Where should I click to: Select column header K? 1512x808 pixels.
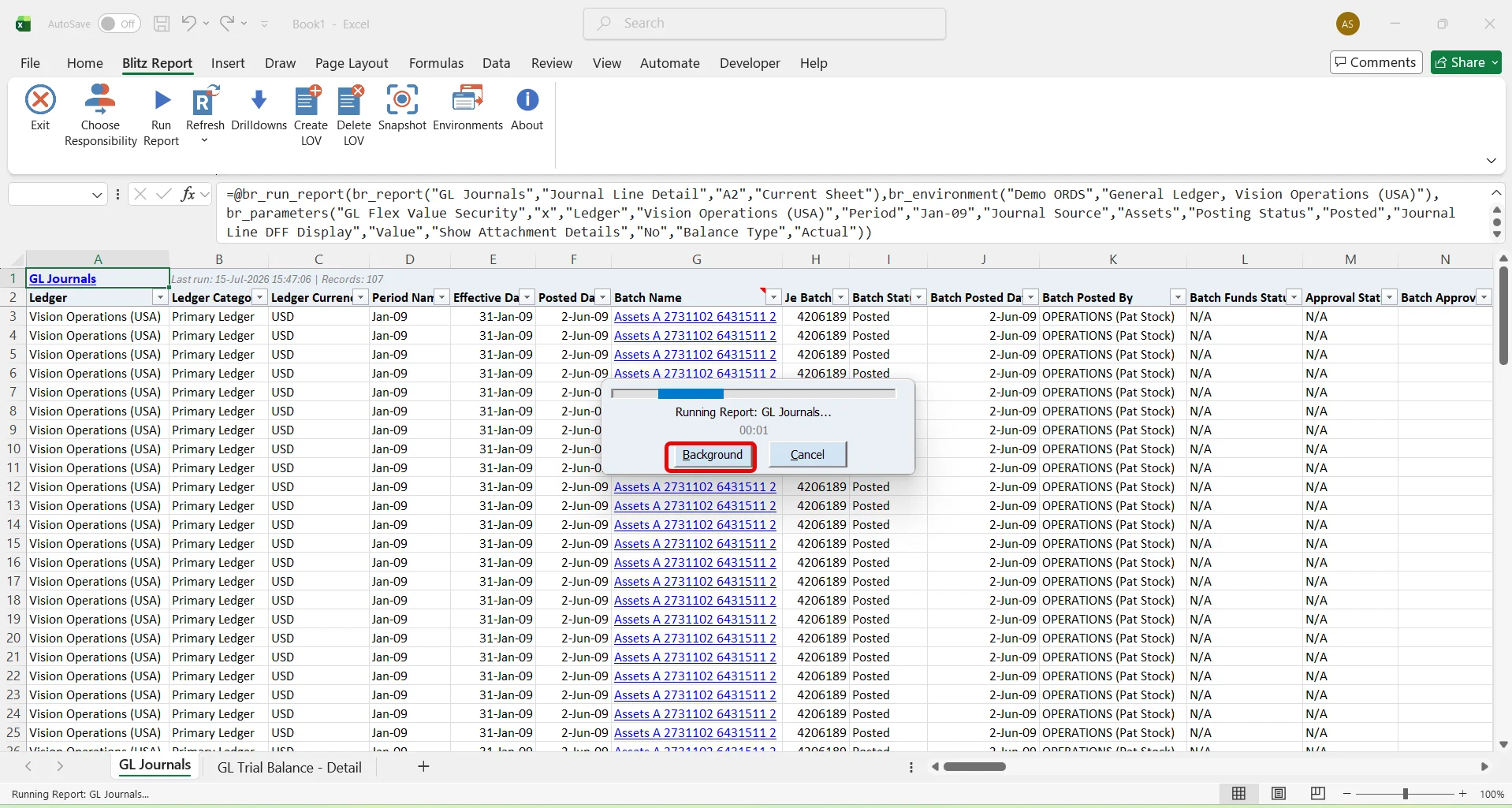1112,259
